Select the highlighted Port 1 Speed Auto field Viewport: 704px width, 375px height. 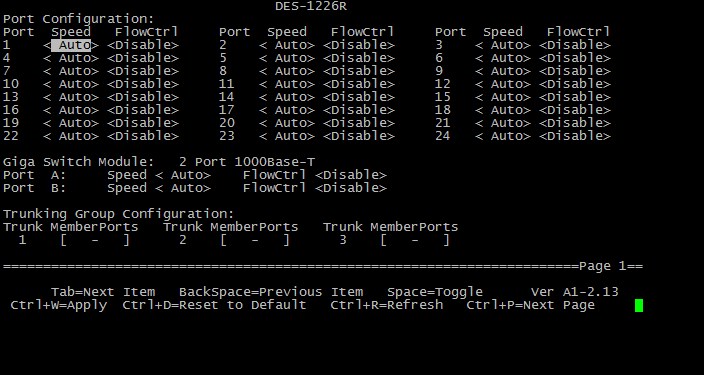click(71, 45)
